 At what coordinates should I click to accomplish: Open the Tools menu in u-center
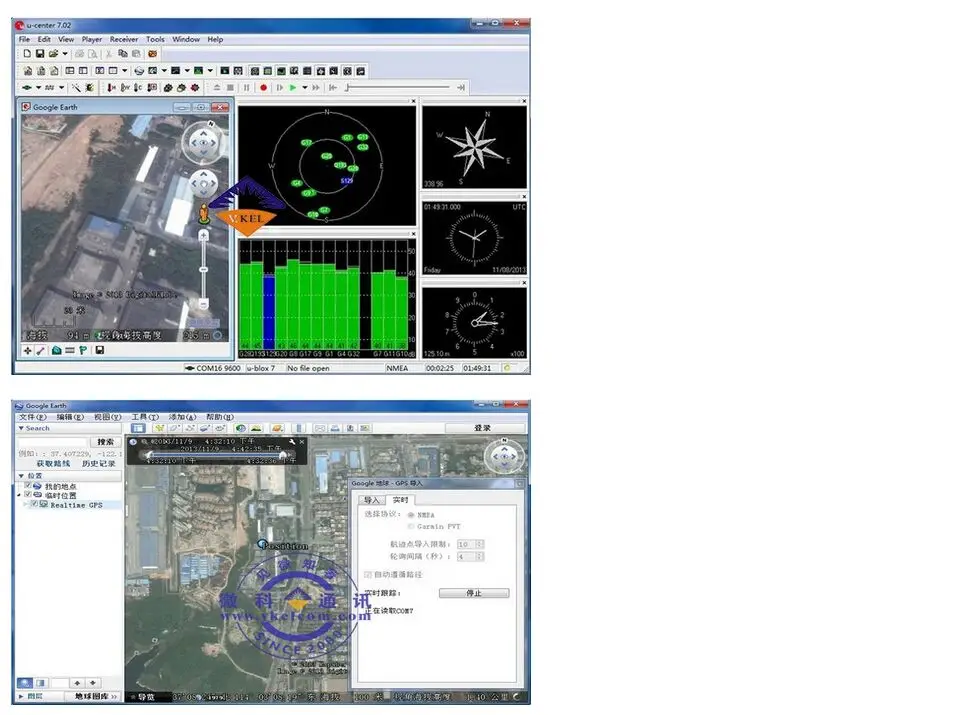[x=155, y=39]
